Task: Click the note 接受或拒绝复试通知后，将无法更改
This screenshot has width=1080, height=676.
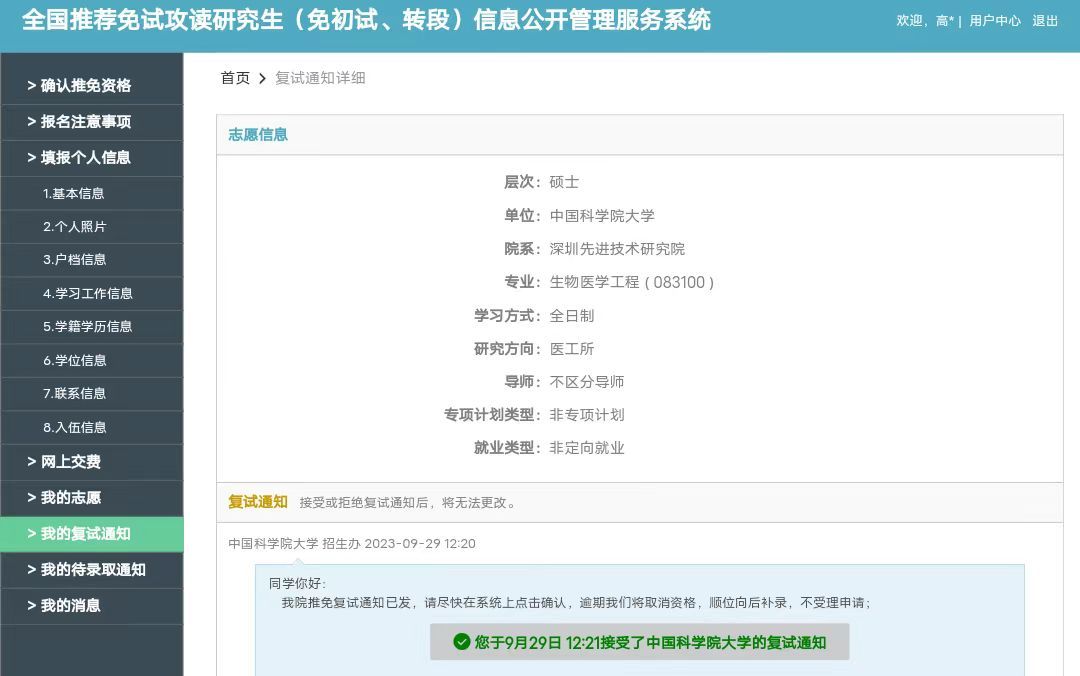Action: click(x=408, y=503)
